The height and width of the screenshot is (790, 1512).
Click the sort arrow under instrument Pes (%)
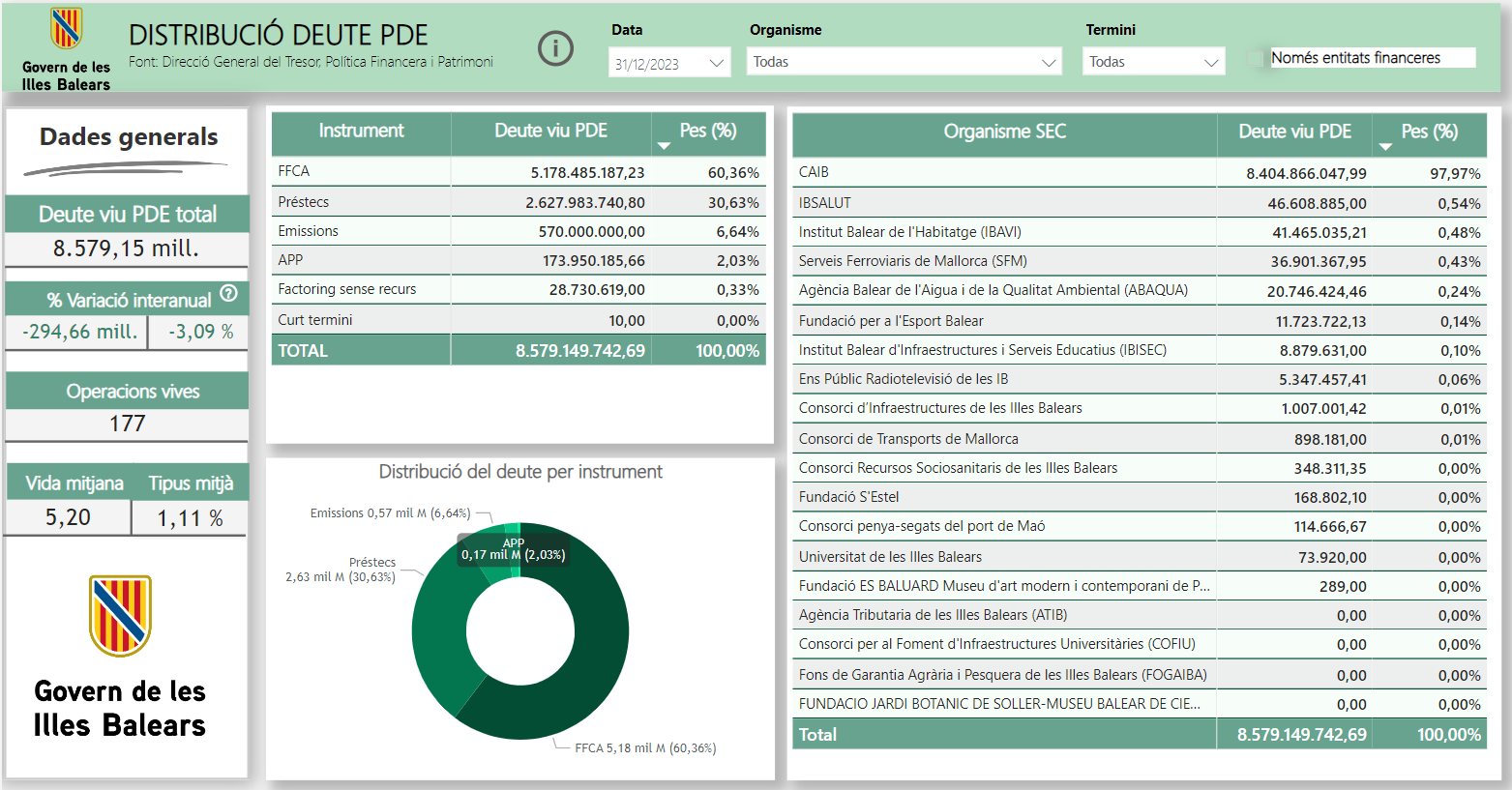click(664, 146)
